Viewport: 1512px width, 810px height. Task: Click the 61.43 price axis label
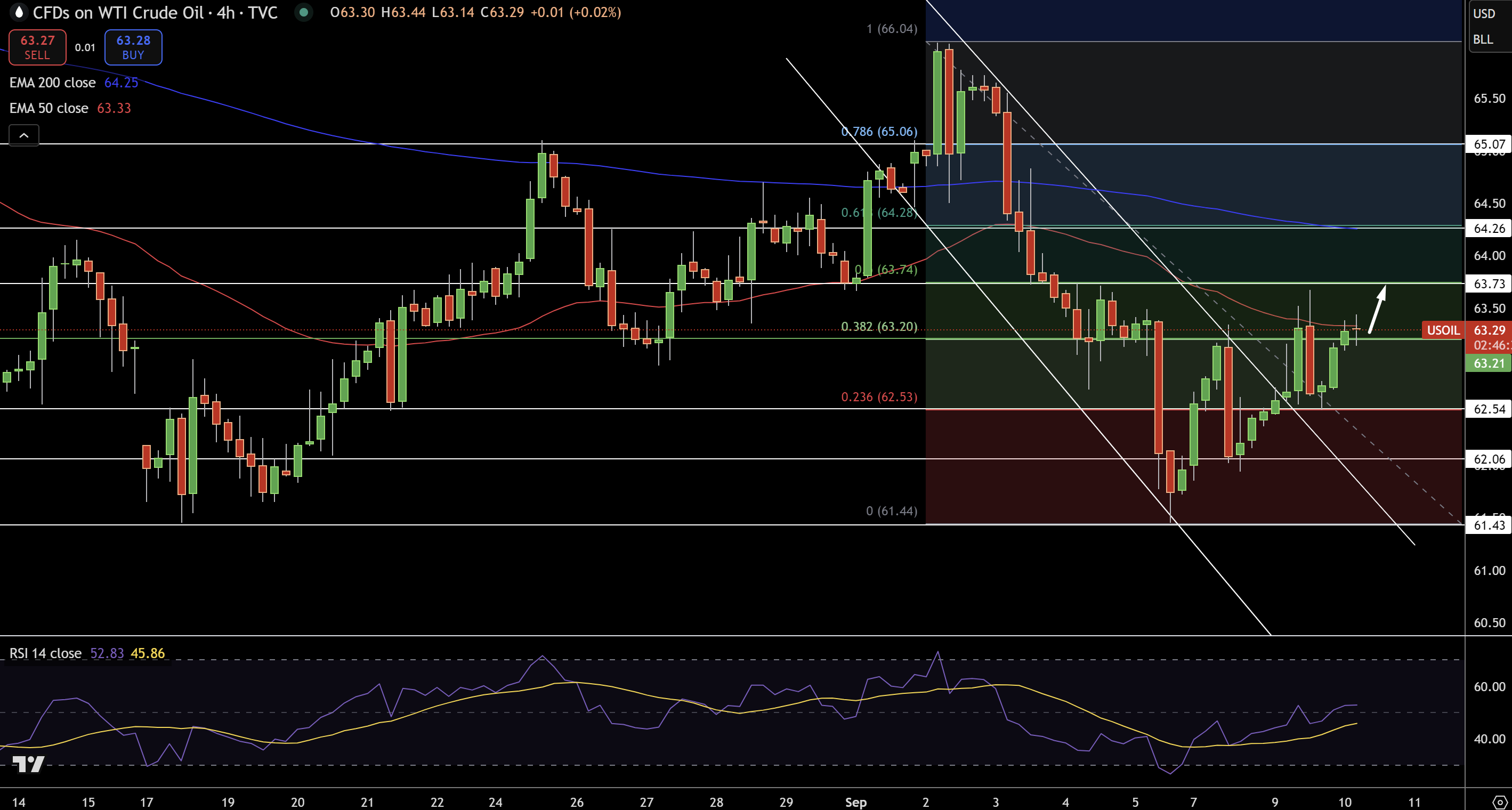(1489, 525)
